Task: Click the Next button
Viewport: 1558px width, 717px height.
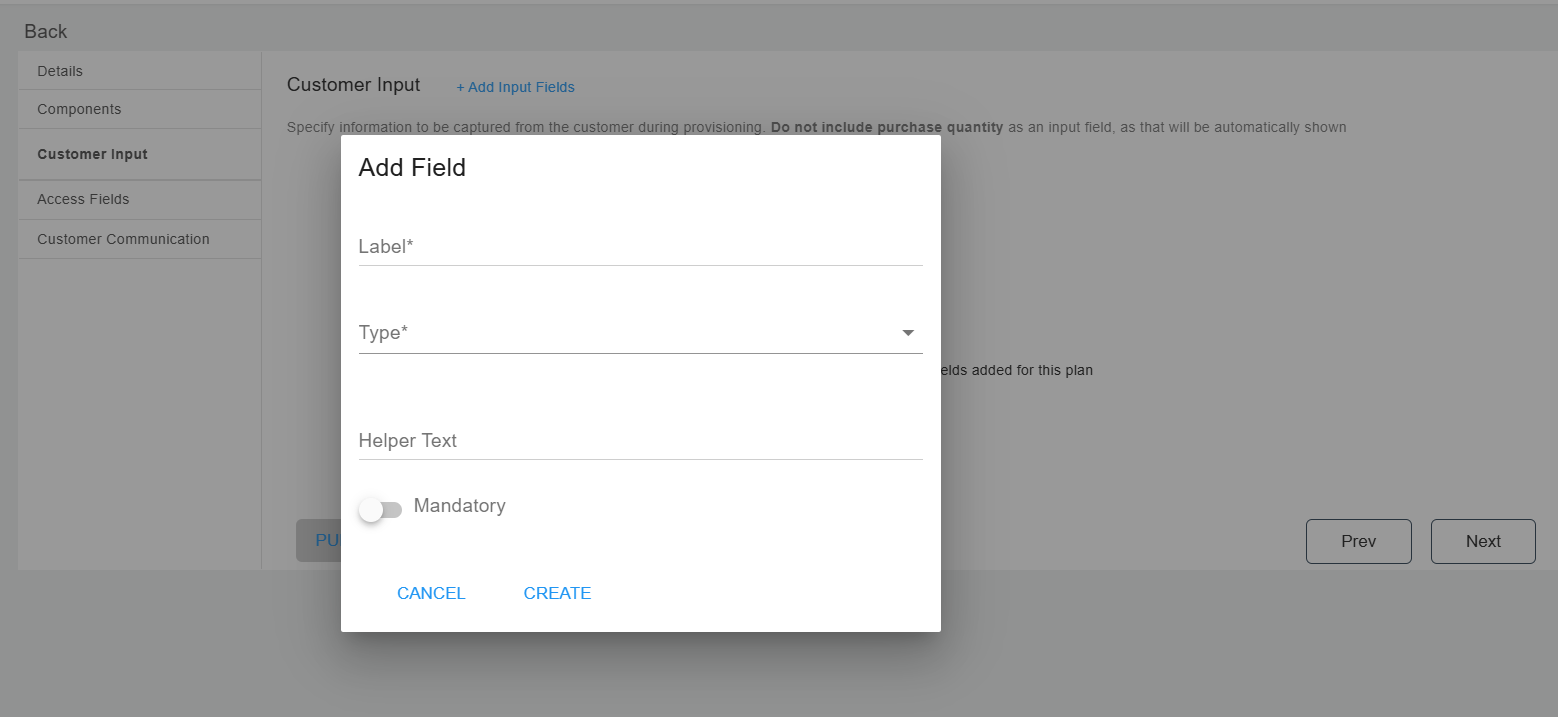Action: tap(1482, 541)
